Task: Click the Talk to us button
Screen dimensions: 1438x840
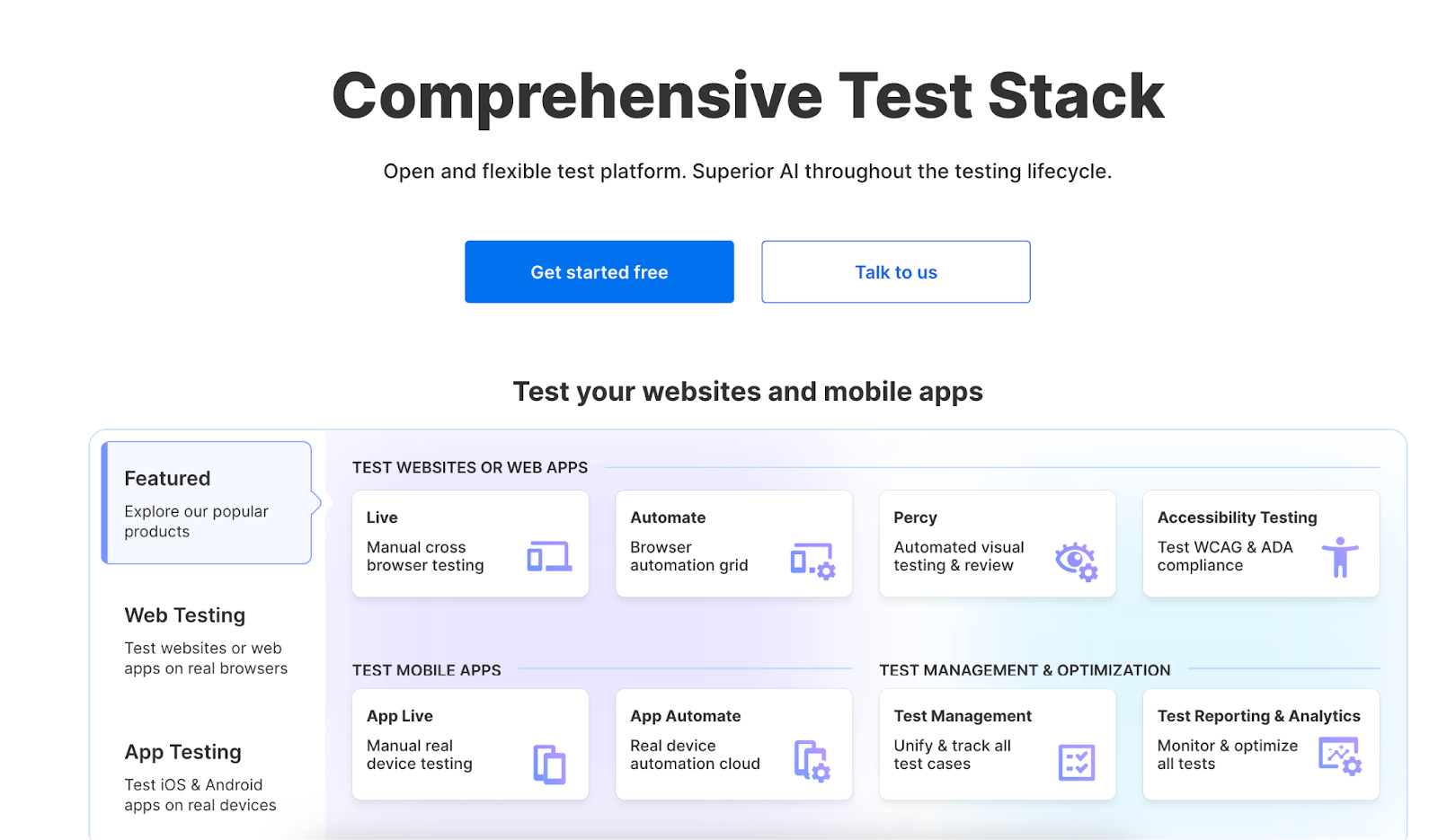Action: pyautogui.click(x=895, y=271)
